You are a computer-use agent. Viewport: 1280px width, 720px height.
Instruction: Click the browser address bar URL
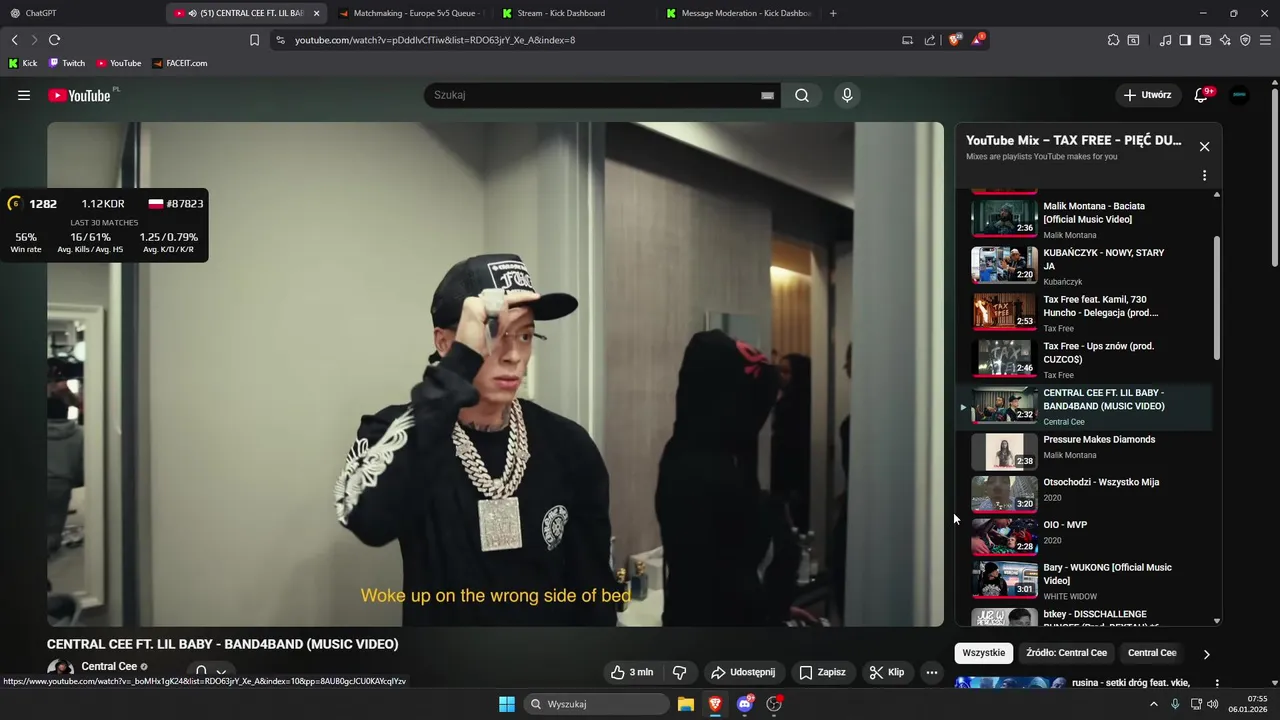pyautogui.click(x=435, y=40)
